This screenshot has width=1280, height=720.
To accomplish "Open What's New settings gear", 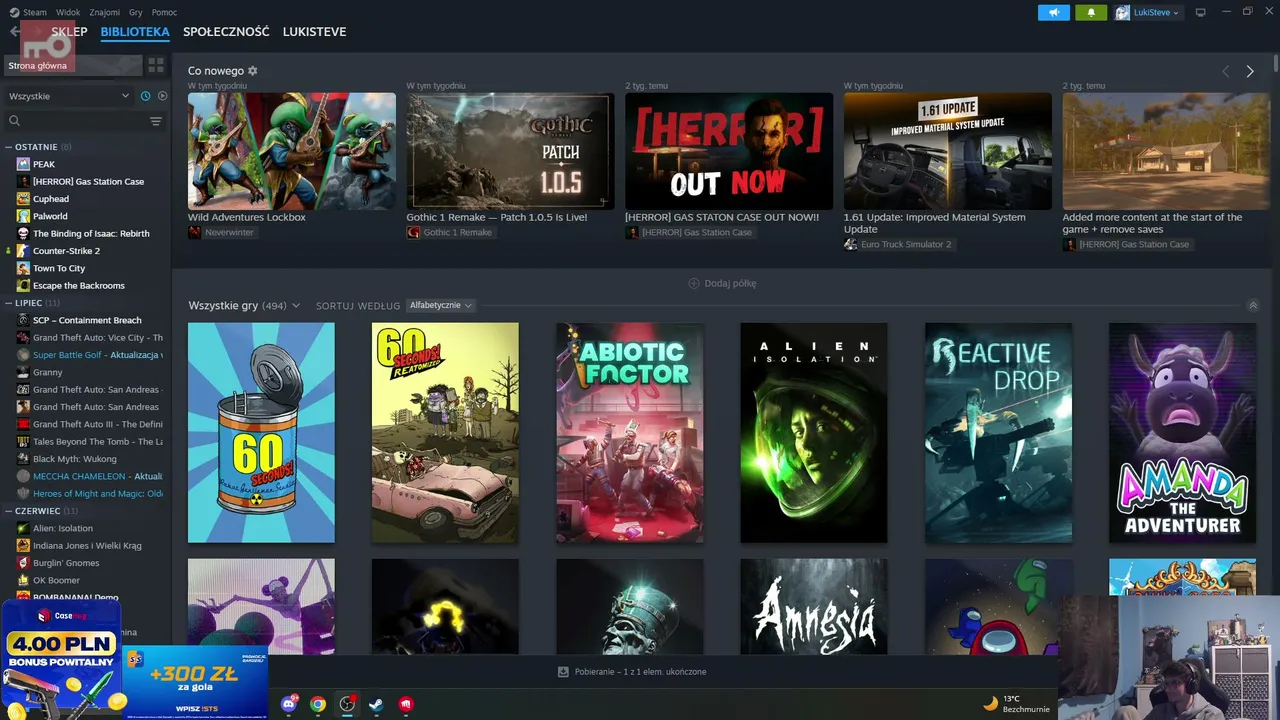I will (253, 71).
